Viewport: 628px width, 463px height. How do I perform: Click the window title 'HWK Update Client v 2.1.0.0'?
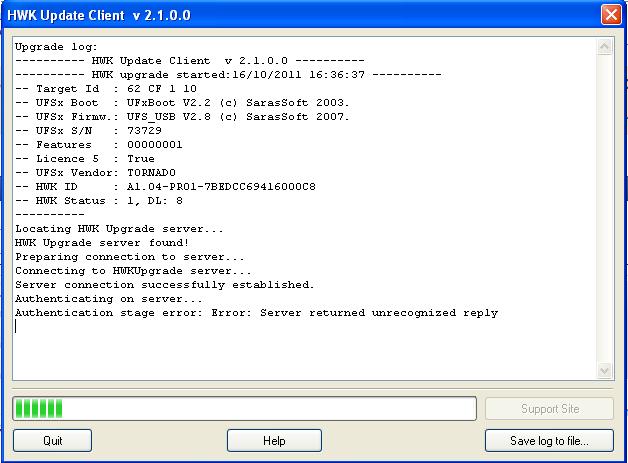(99, 15)
